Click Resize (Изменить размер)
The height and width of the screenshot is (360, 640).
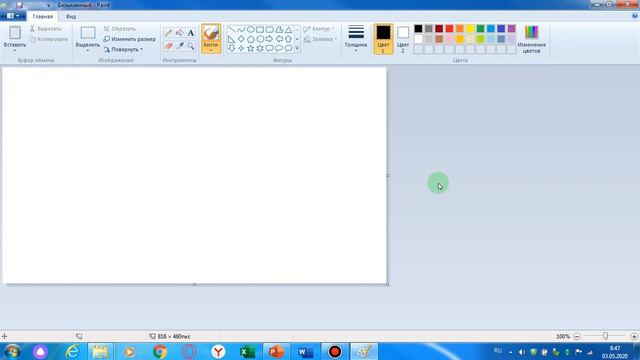click(129, 39)
